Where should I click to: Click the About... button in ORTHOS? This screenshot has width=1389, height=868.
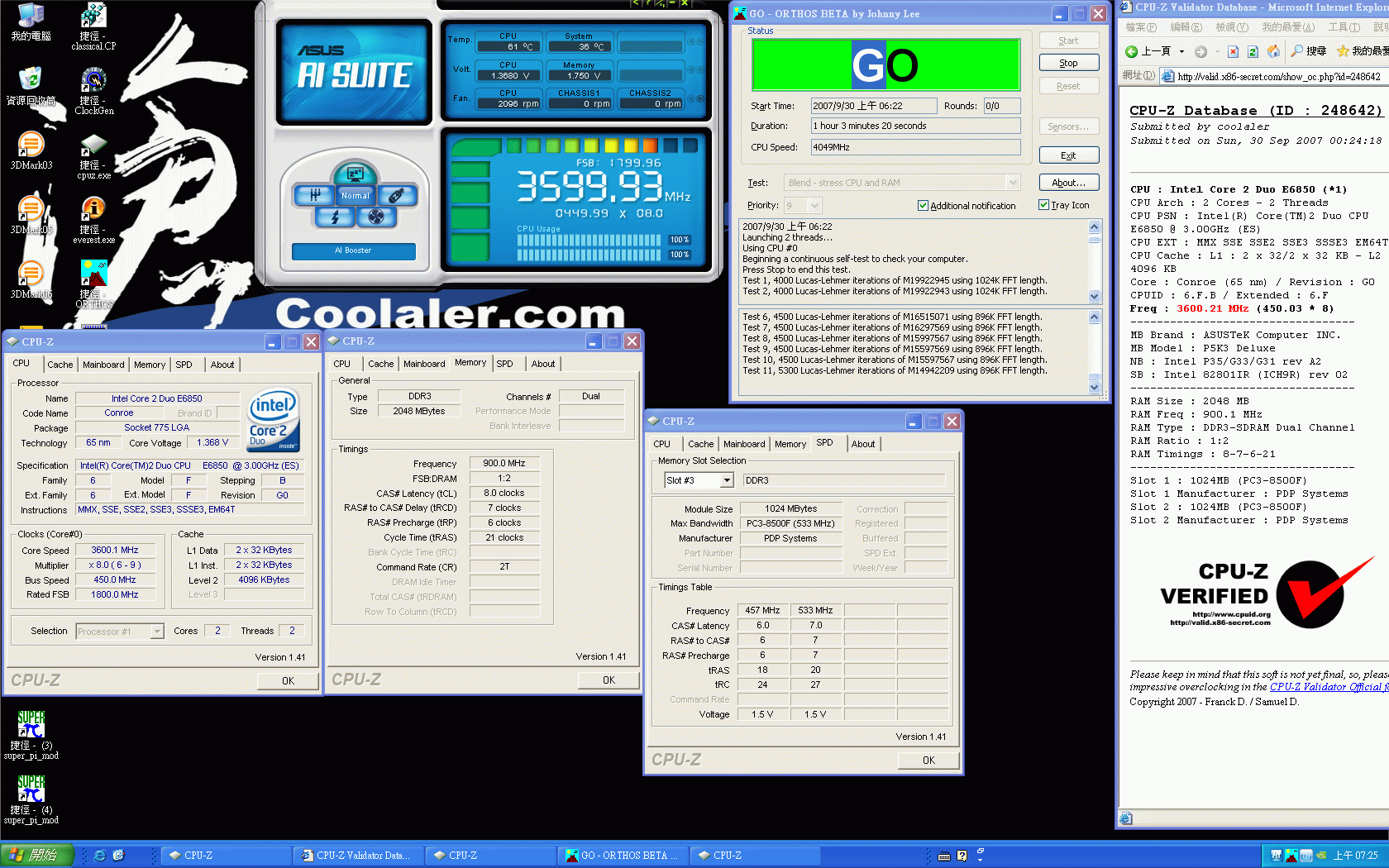(x=1068, y=183)
